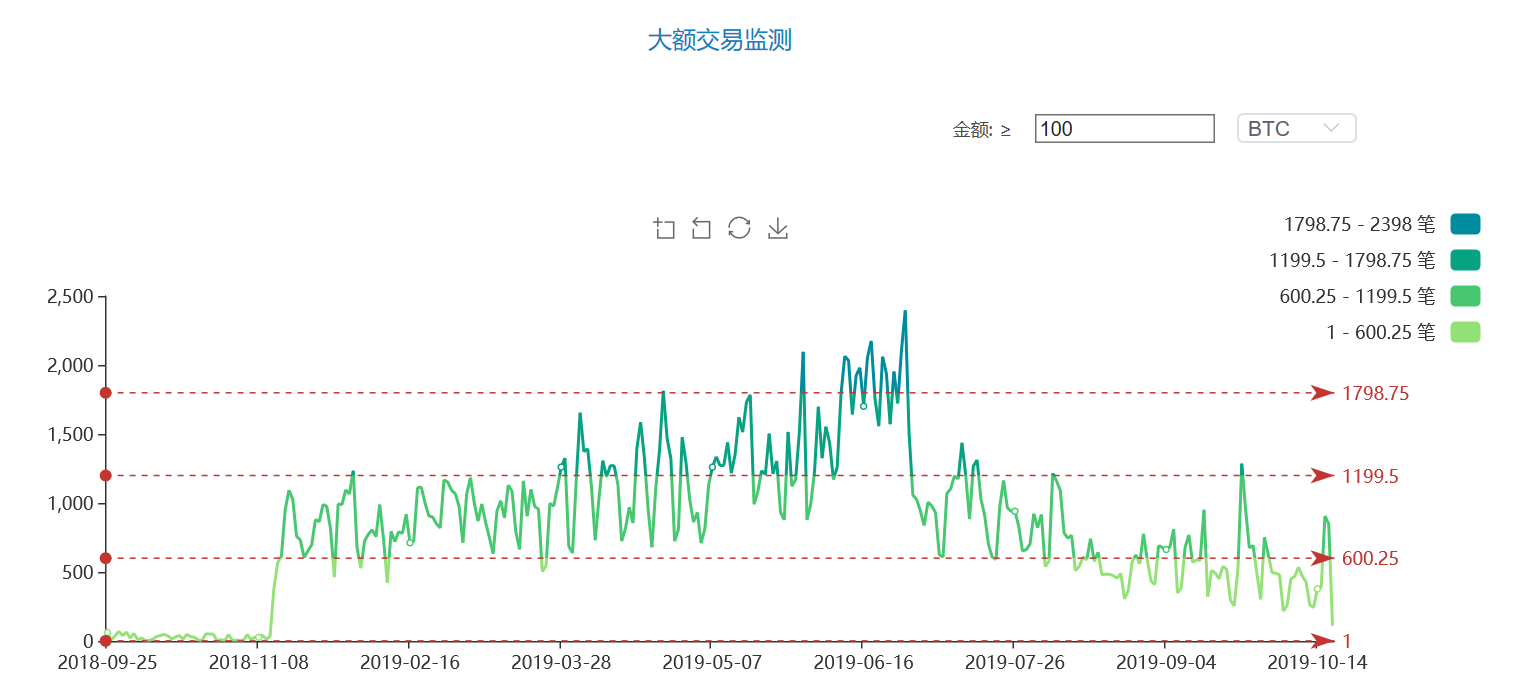The width and height of the screenshot is (1513, 675).
Task: Click the red start dot of the 600.25 line
Action: [105, 558]
